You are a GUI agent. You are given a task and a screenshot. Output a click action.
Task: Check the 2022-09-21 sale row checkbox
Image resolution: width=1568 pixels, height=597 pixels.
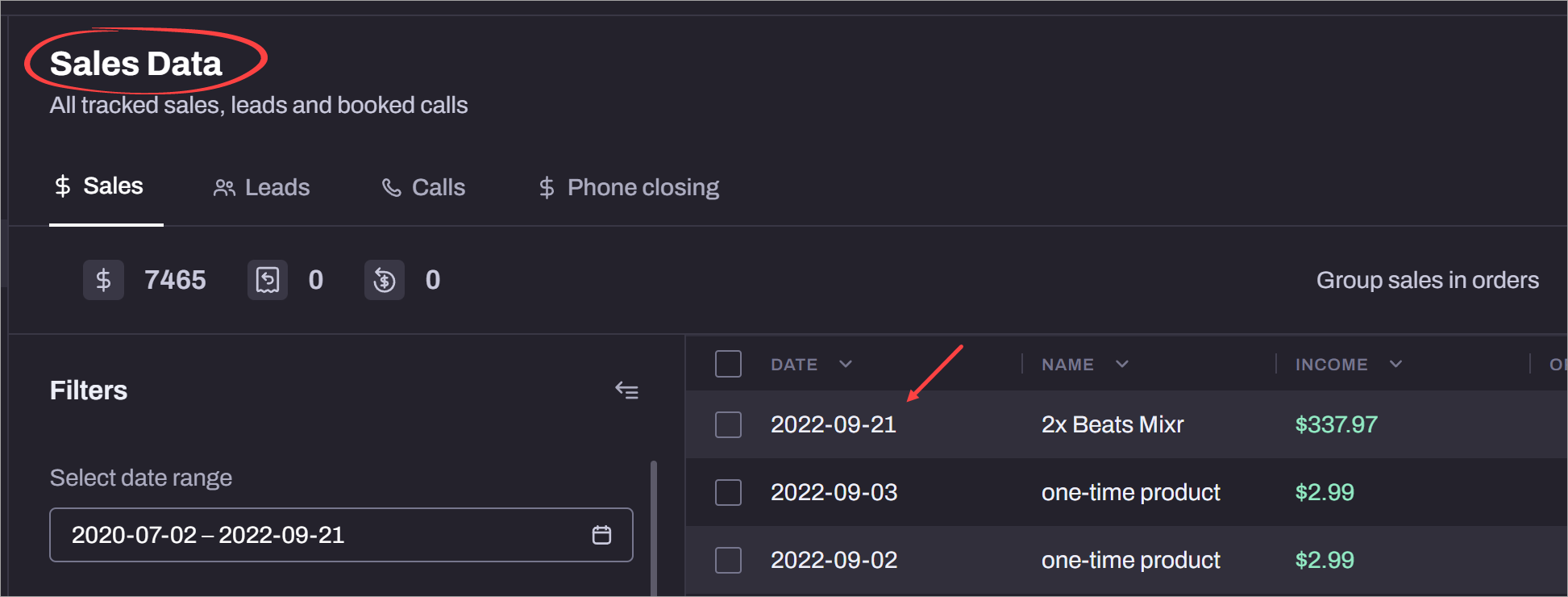728,424
